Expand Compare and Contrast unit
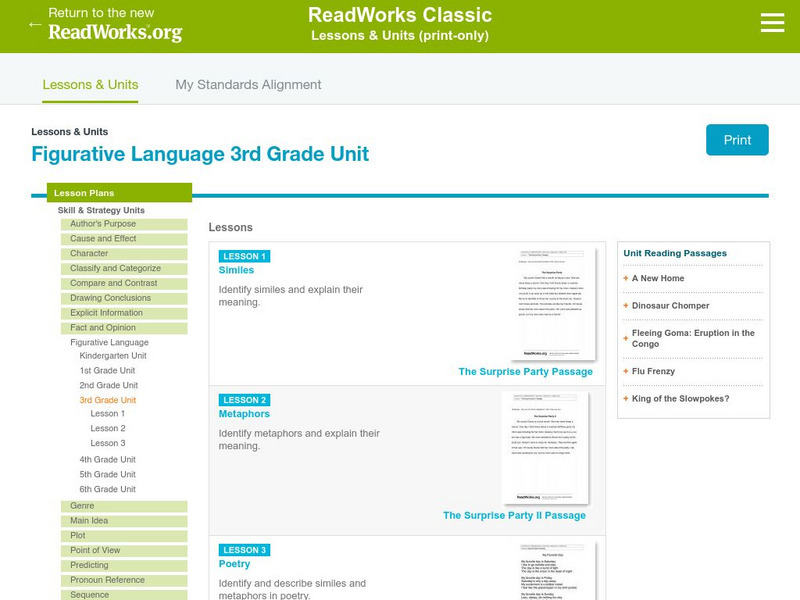Screen dimensions: 800x600 124,283
